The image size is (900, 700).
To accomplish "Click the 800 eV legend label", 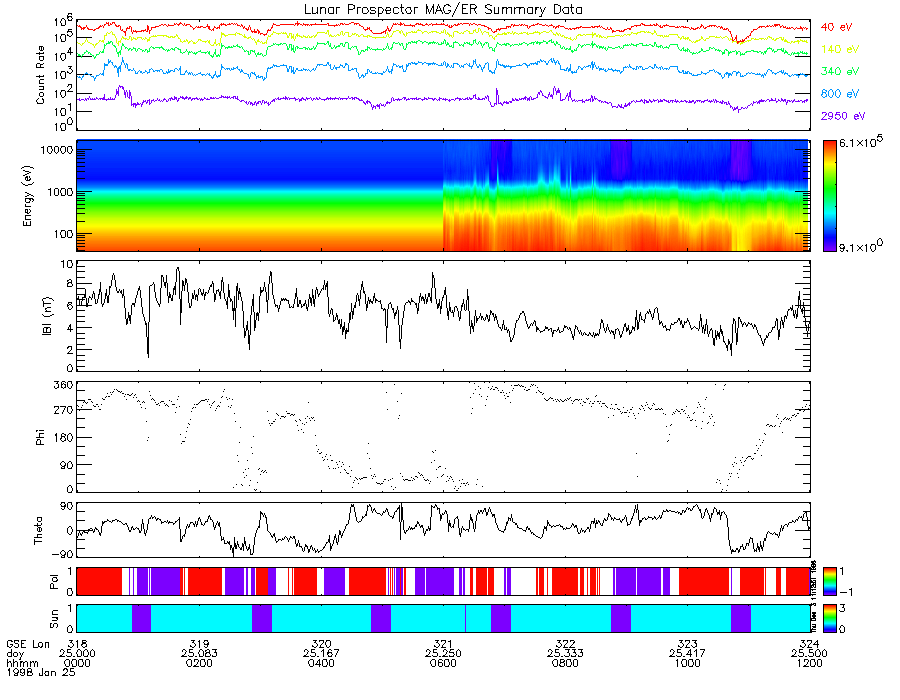I will pos(840,94).
